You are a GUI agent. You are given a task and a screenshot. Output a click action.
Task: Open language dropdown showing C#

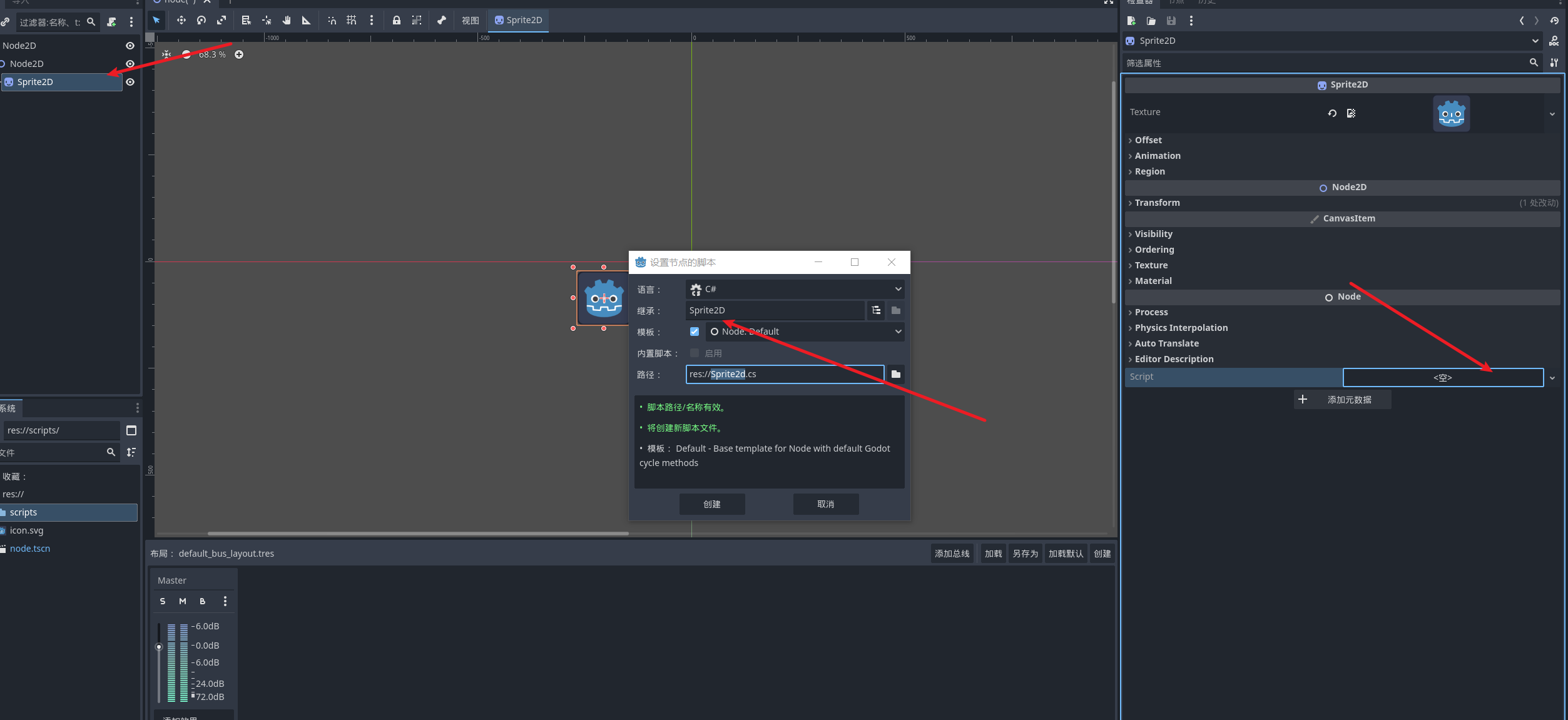point(795,289)
